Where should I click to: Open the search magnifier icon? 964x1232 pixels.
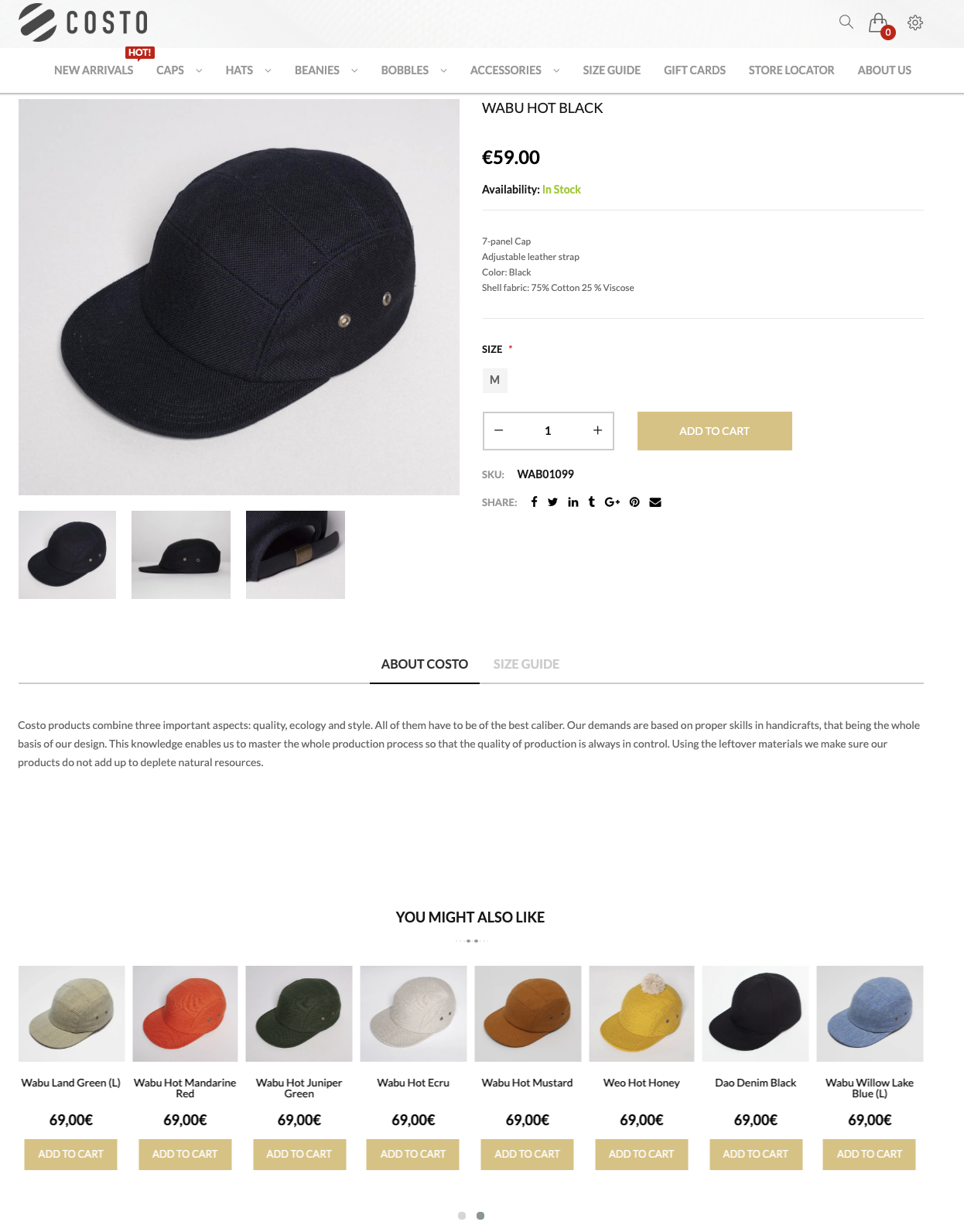tap(846, 22)
